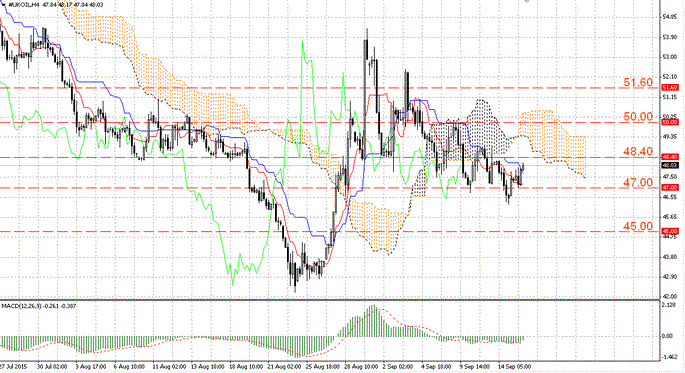685x373 pixels.
Task: Click the 54.85 price axis label
Action: (x=670, y=17)
